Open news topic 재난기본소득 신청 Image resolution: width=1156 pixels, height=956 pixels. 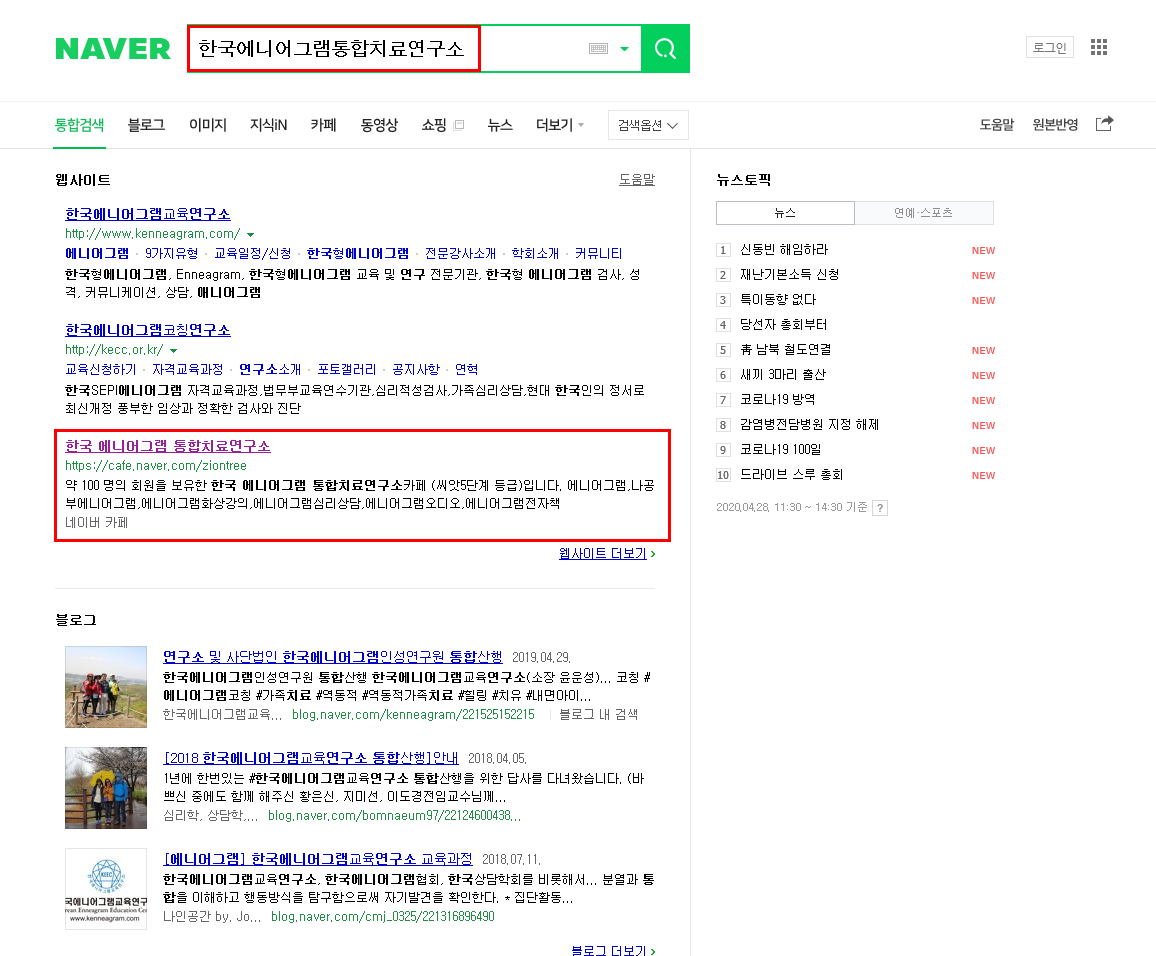(790, 275)
